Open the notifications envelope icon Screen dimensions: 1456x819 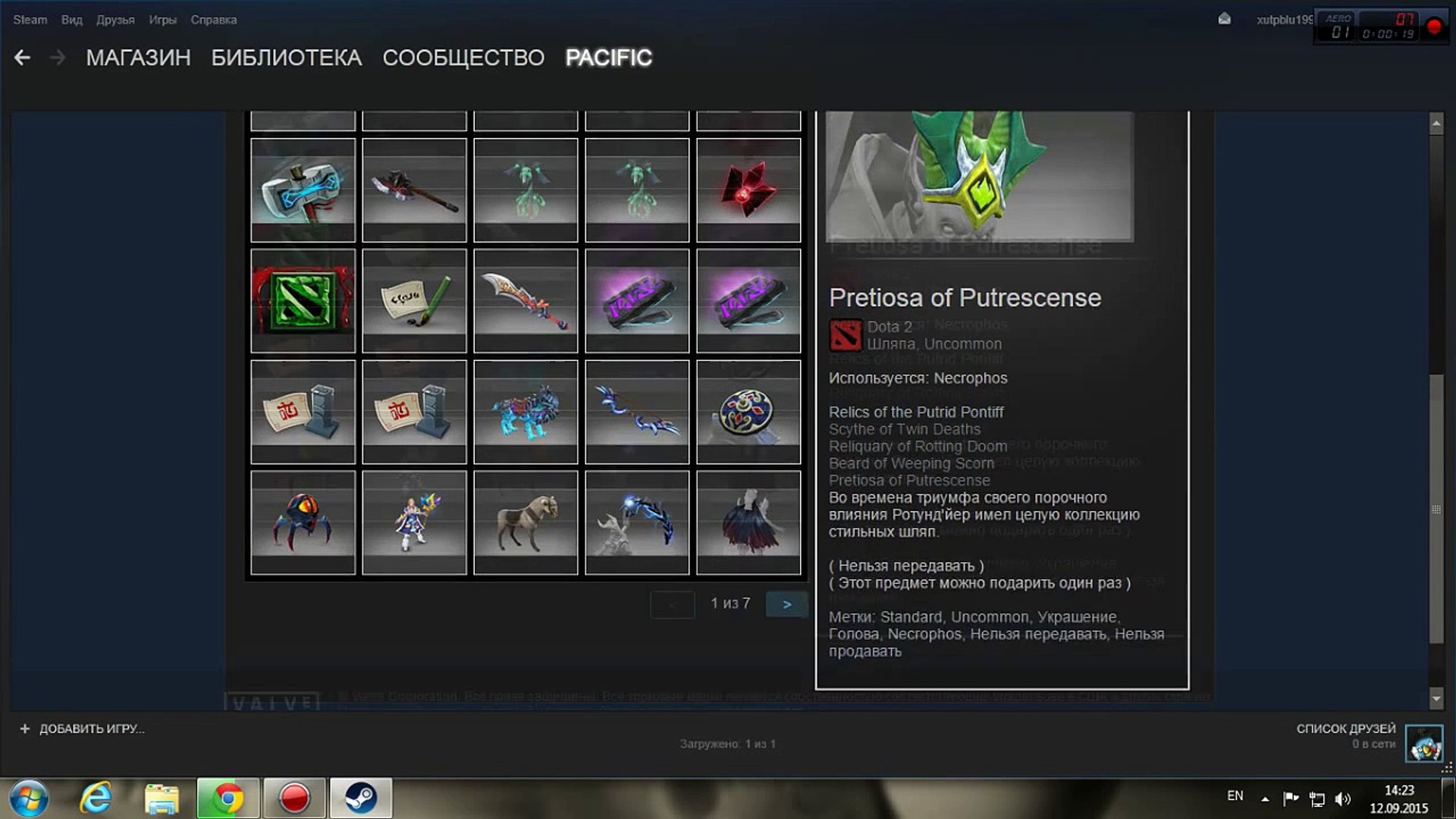coord(1224,19)
